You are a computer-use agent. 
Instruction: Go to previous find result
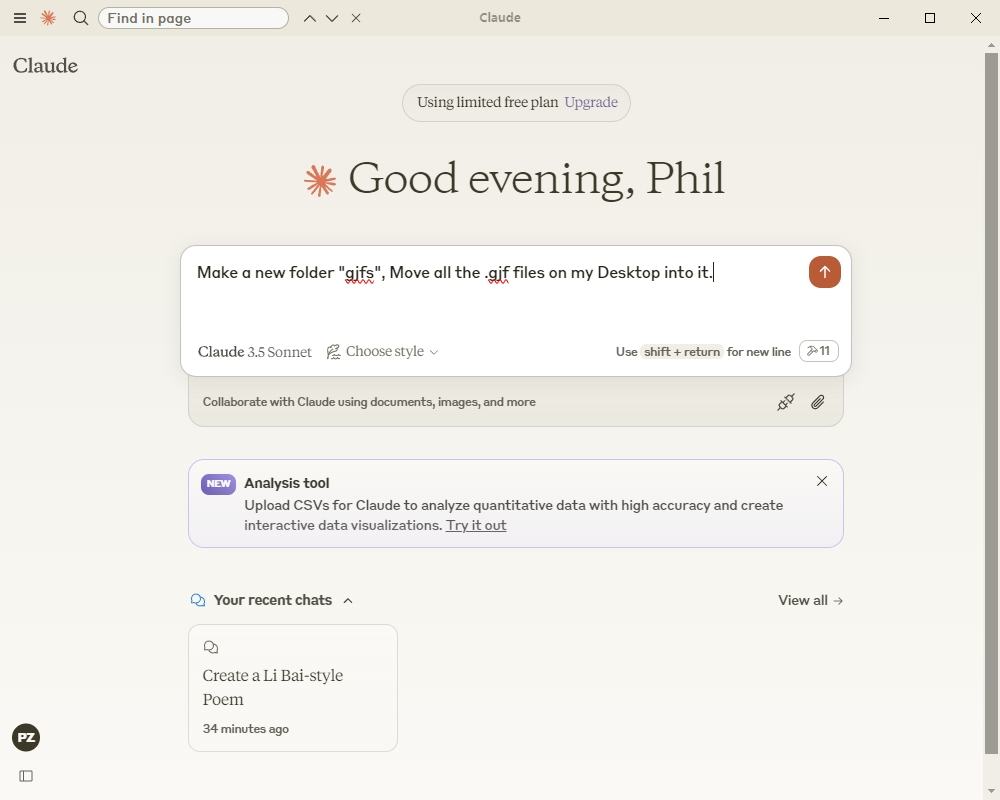(310, 18)
